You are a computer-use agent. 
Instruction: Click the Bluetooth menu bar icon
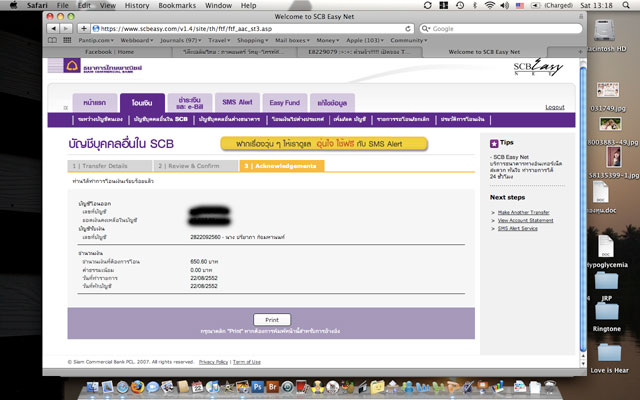[475, 5]
